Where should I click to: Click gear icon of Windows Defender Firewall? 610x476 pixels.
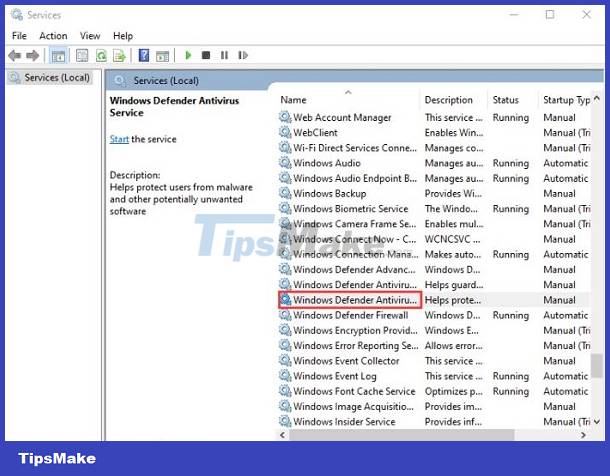(285, 315)
